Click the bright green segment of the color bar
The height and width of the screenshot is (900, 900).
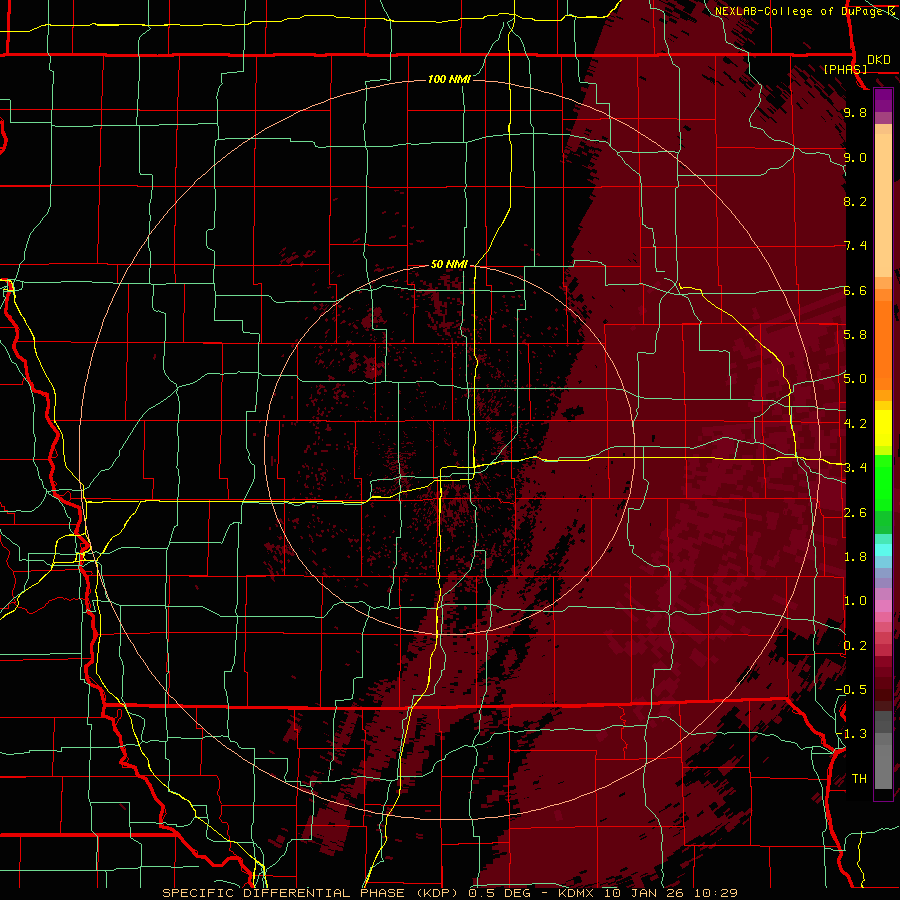click(883, 483)
